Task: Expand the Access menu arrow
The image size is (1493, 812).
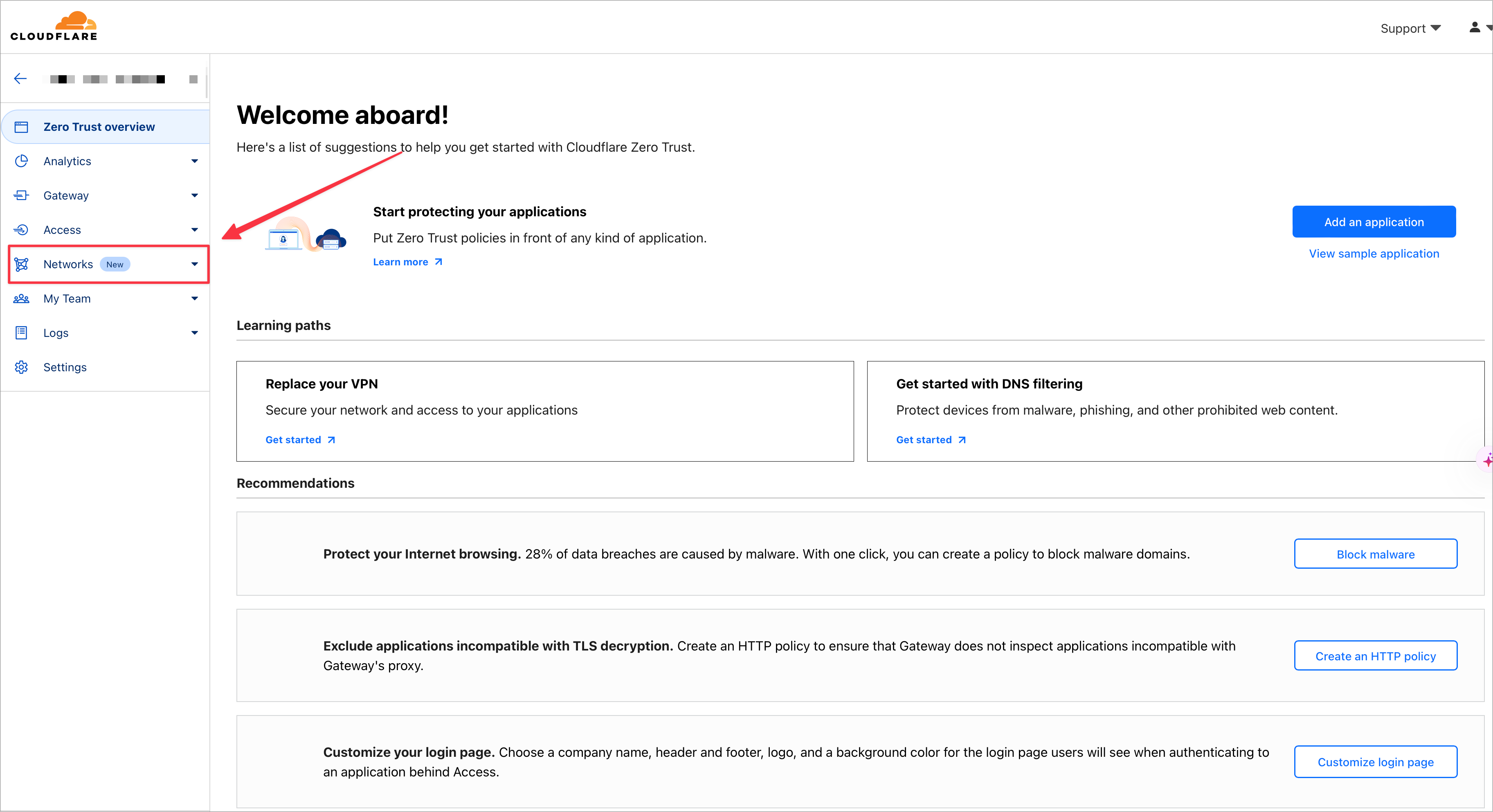Action: pyautogui.click(x=195, y=230)
